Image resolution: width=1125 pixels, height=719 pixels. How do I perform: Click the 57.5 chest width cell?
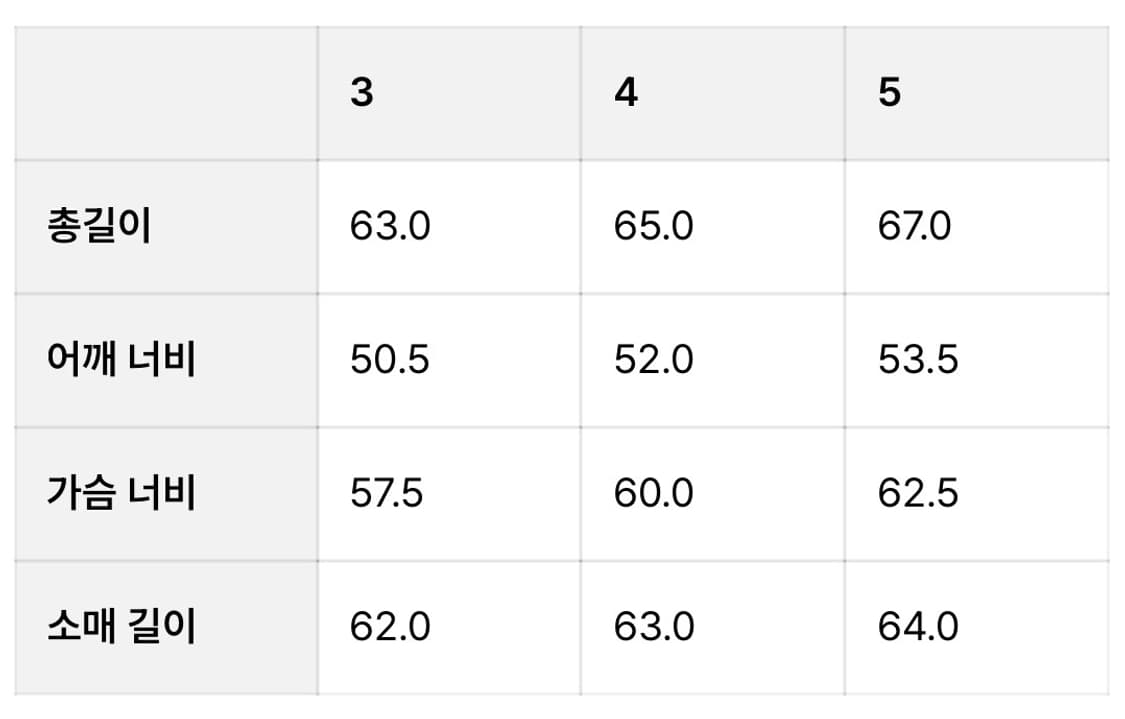[x=387, y=494]
